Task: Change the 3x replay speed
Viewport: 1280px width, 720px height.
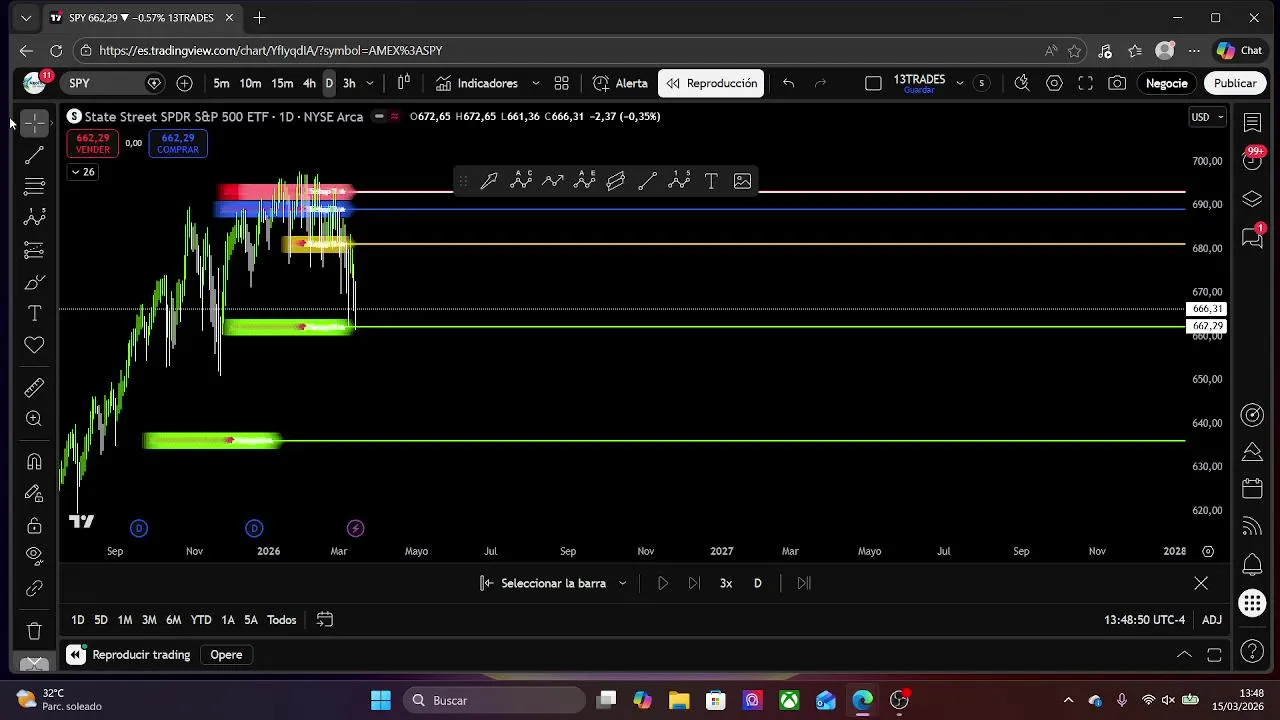Action: coord(726,583)
